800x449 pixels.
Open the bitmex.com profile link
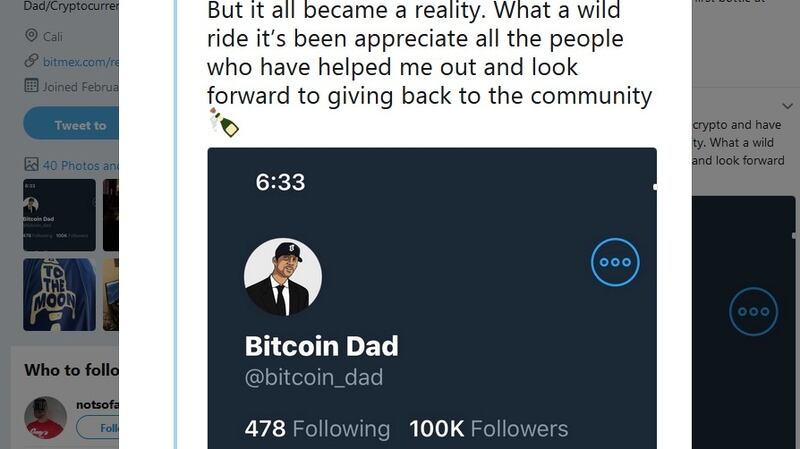[80, 61]
